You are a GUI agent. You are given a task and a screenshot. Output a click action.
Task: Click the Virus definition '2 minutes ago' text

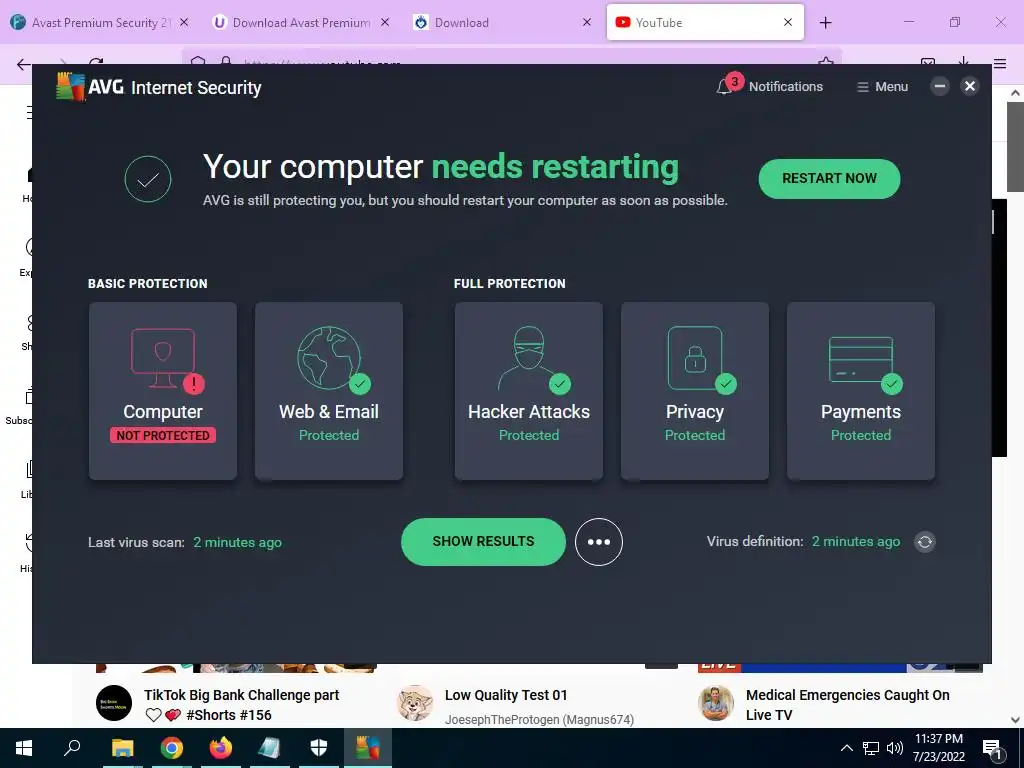click(x=856, y=541)
